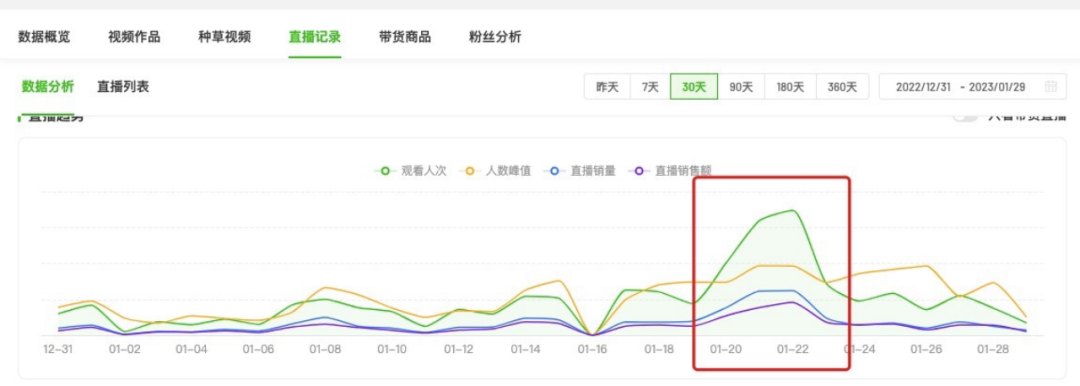Set range to 360天

[x=842, y=87]
